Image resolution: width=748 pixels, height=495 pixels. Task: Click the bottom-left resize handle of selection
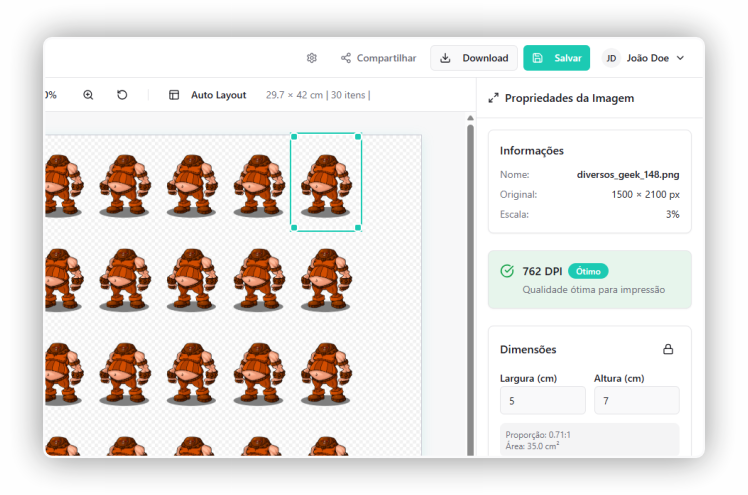(293, 228)
